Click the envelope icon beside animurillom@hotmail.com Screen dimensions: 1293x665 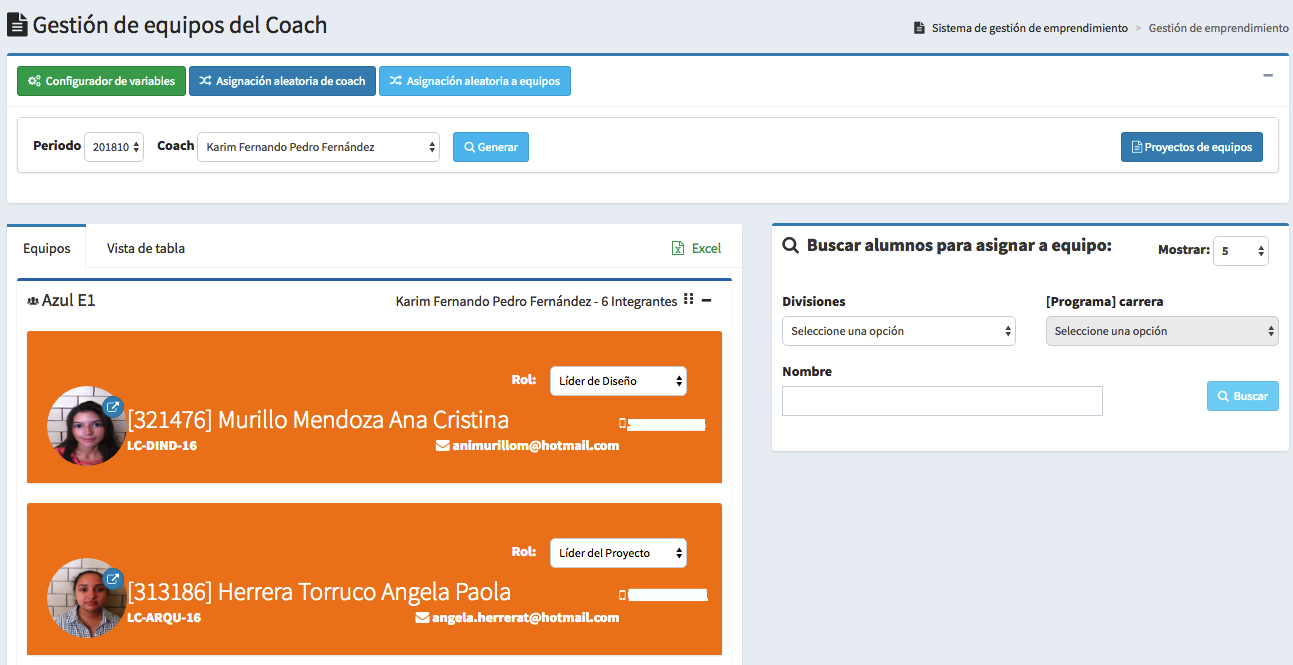click(x=442, y=446)
